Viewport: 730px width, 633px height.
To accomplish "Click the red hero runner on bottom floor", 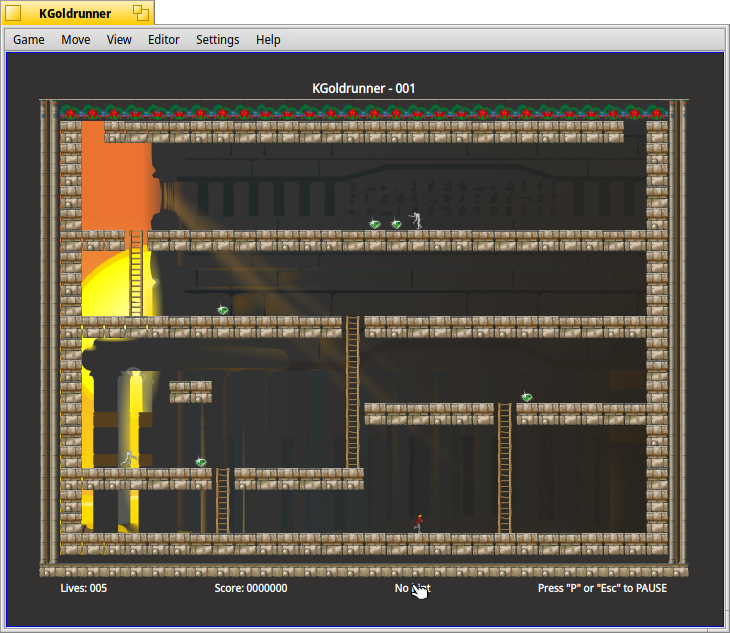I will click(x=419, y=524).
